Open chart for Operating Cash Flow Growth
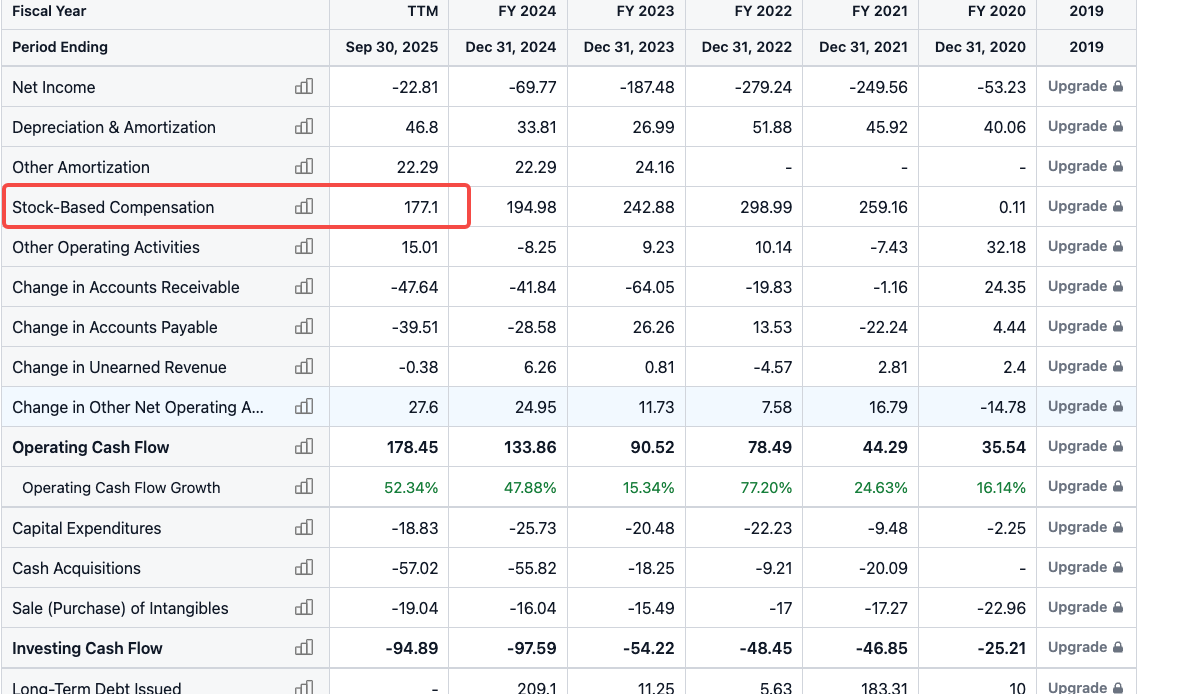 pyautogui.click(x=304, y=487)
